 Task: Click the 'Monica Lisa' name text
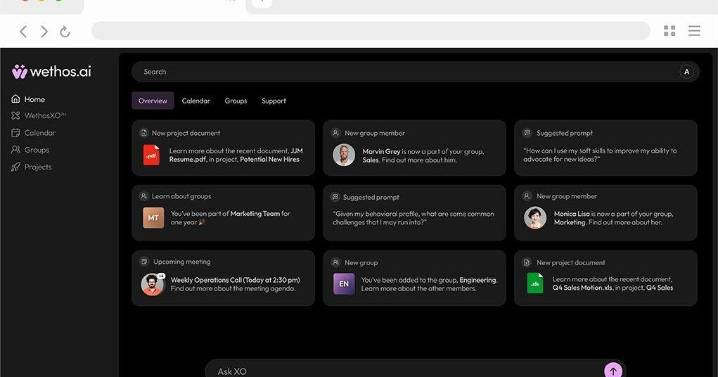click(571, 214)
